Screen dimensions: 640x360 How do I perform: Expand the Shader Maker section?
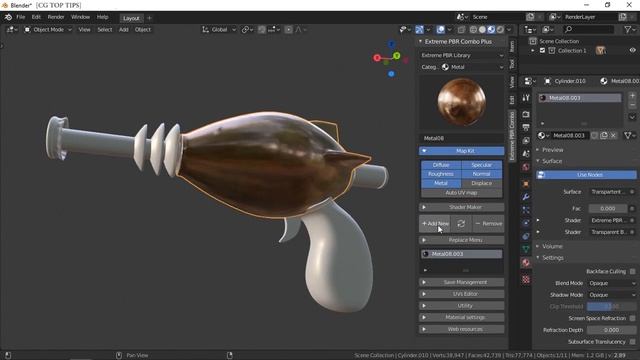coord(462,207)
